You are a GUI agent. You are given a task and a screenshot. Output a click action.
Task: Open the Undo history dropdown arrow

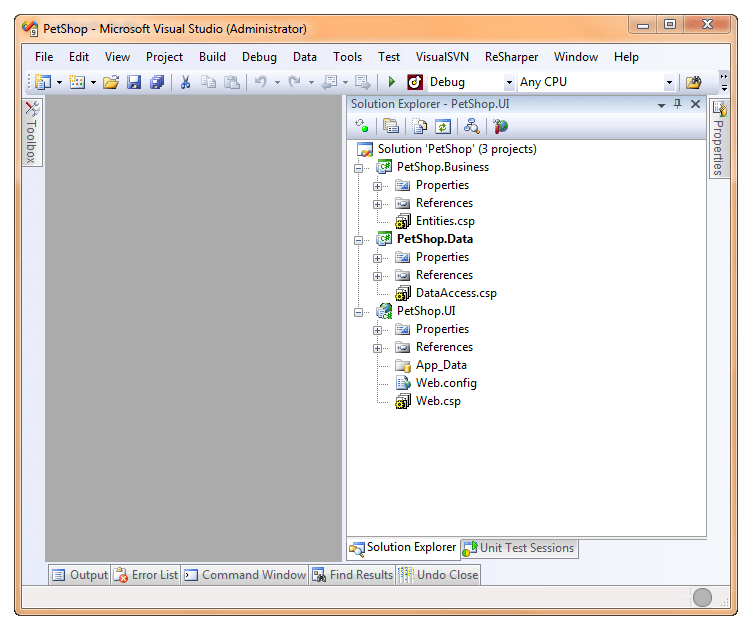pyautogui.click(x=277, y=82)
